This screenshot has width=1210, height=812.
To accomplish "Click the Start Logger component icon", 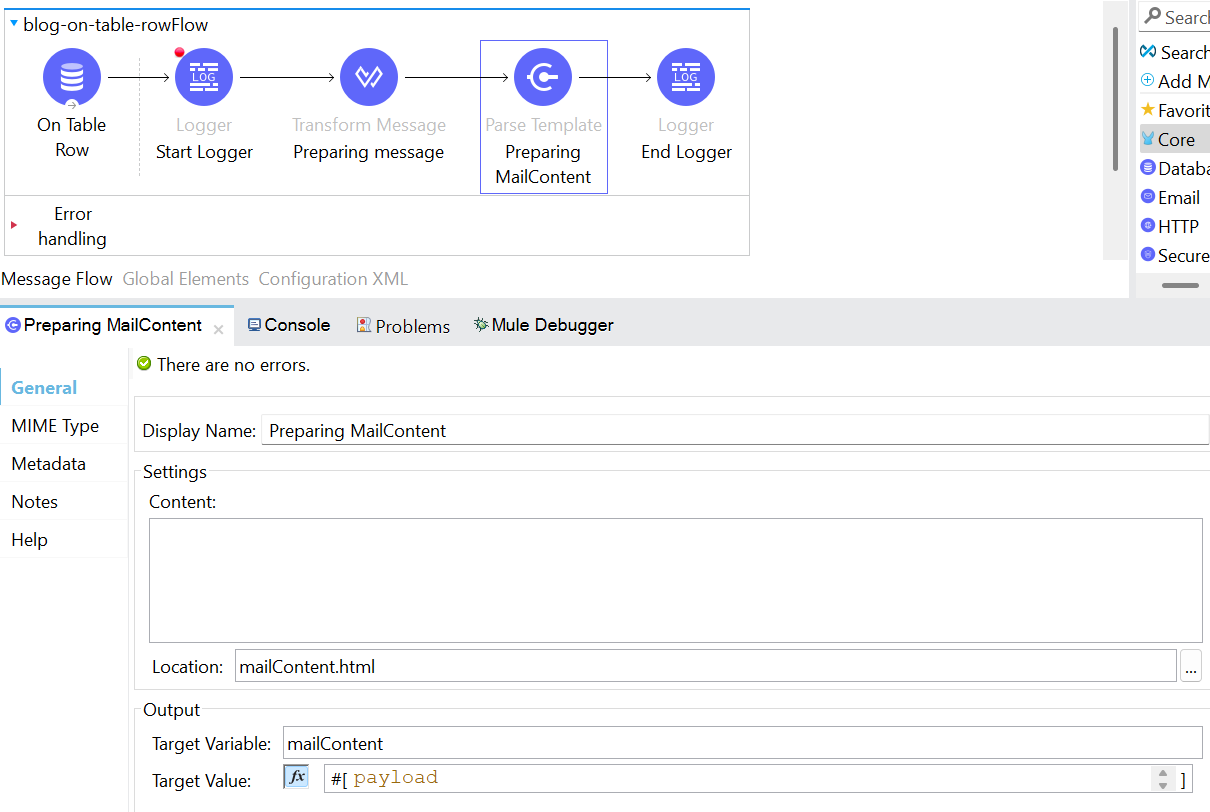I will tap(204, 77).
